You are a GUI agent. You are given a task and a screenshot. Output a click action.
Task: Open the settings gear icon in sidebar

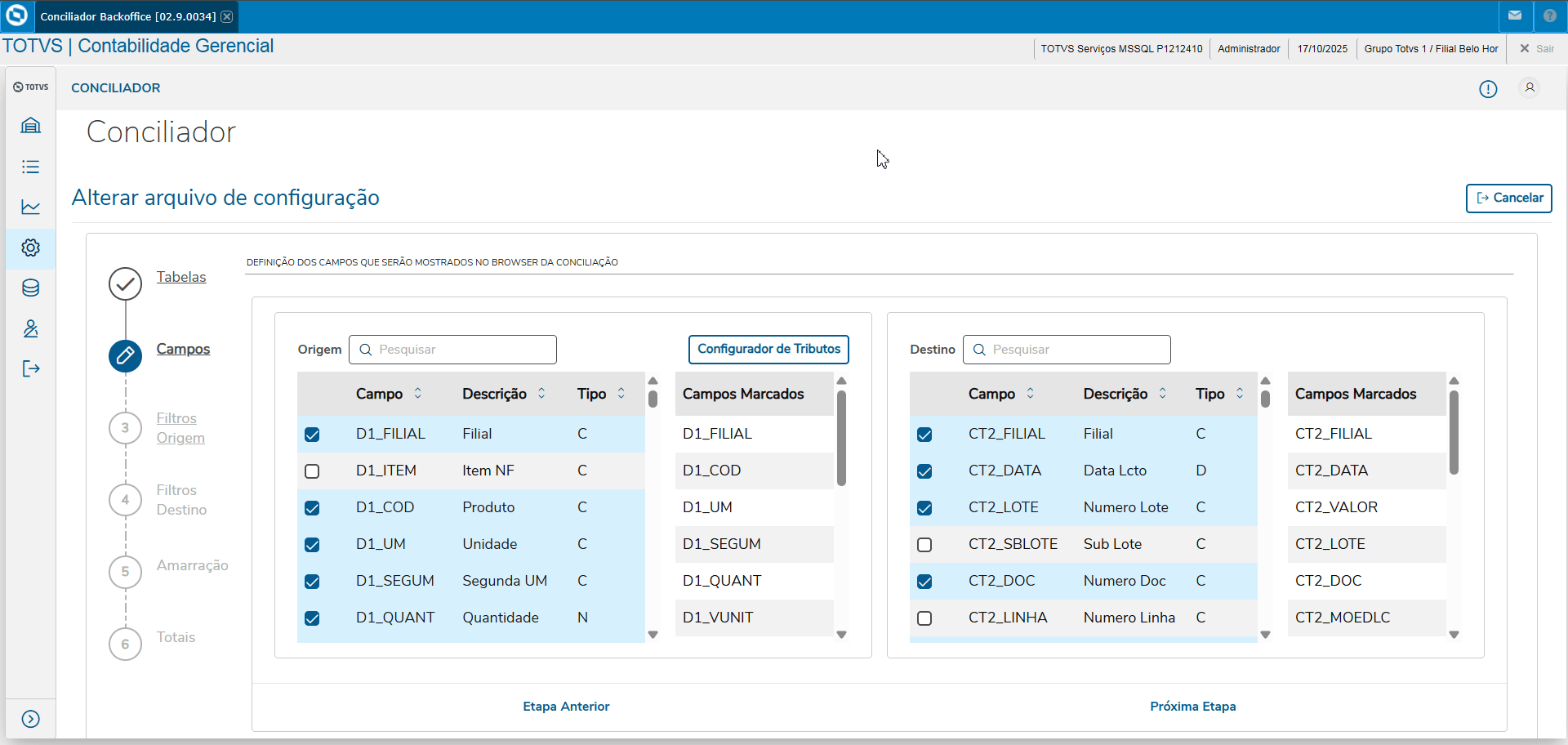(30, 248)
